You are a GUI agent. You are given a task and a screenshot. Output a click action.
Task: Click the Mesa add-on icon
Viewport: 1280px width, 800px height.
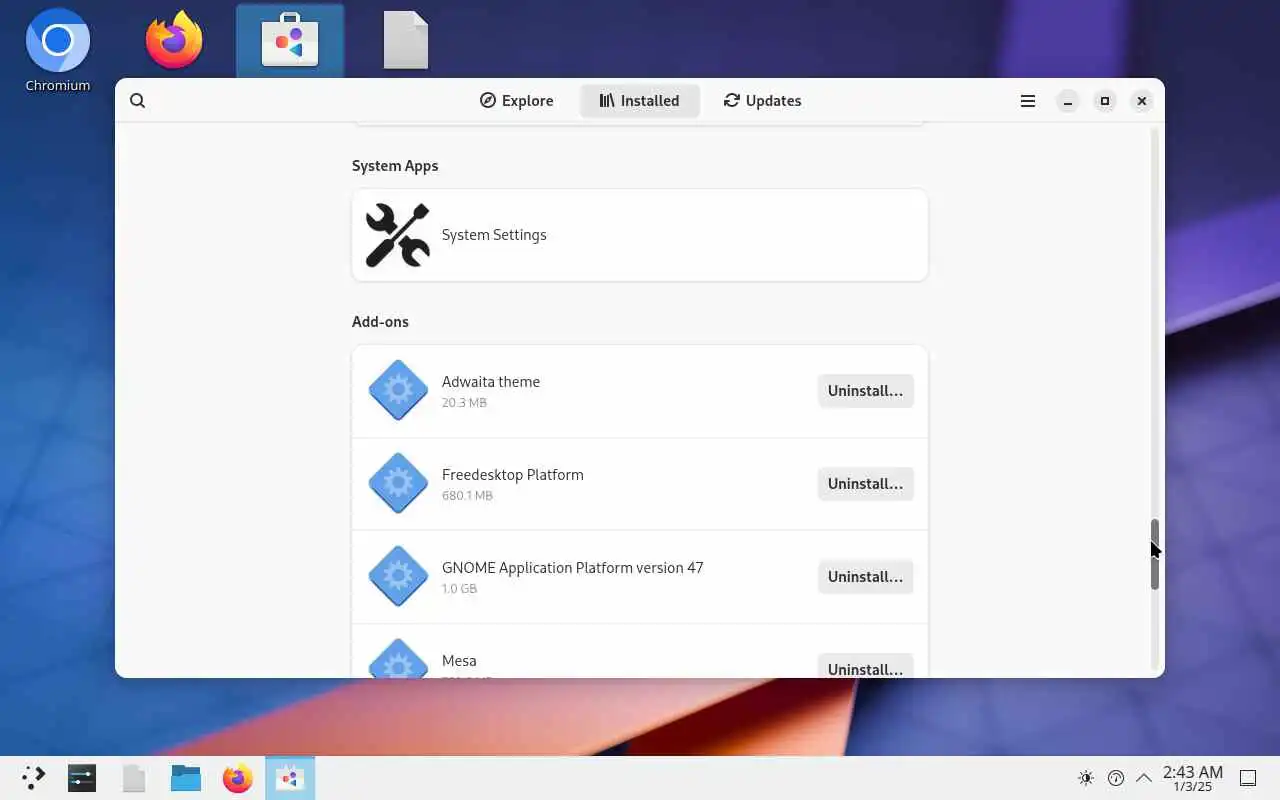(398, 659)
